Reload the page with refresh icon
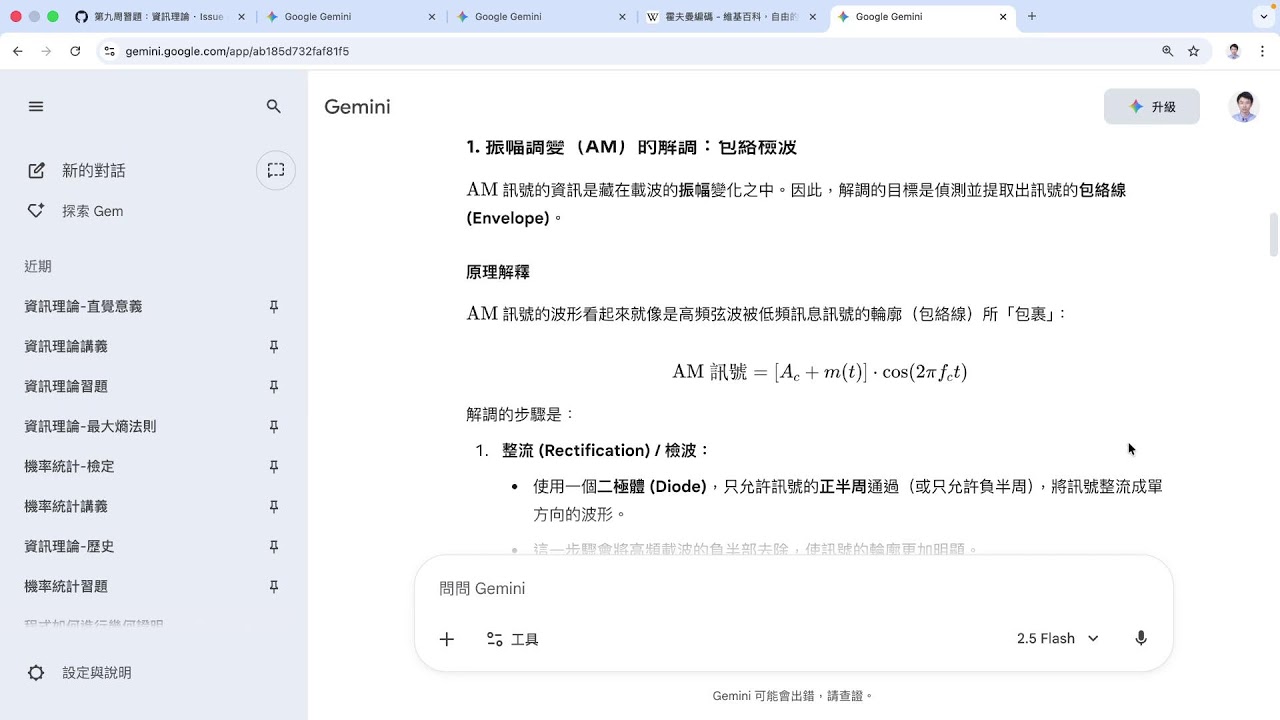 pos(75,51)
